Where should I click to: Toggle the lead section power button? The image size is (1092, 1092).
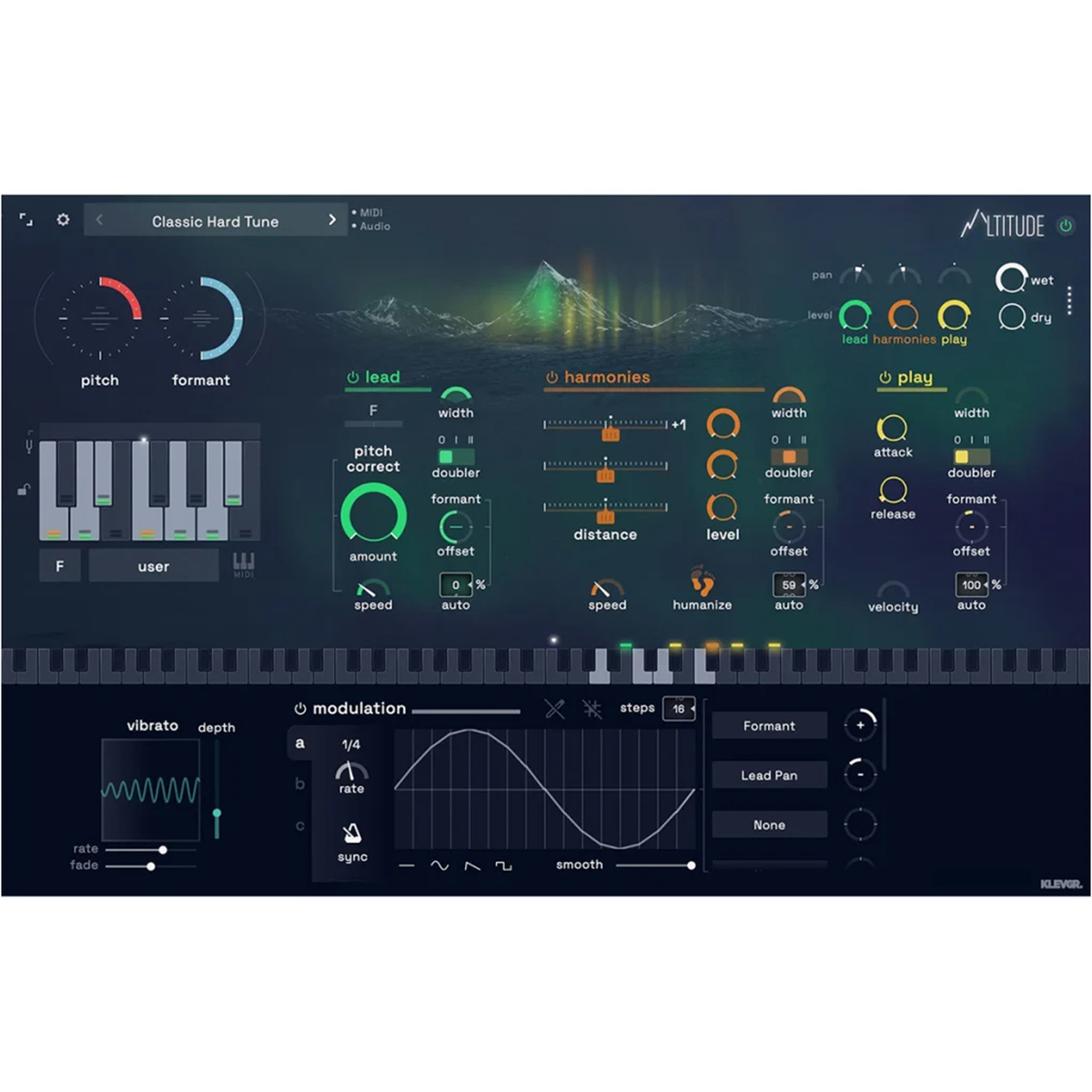coord(353,377)
